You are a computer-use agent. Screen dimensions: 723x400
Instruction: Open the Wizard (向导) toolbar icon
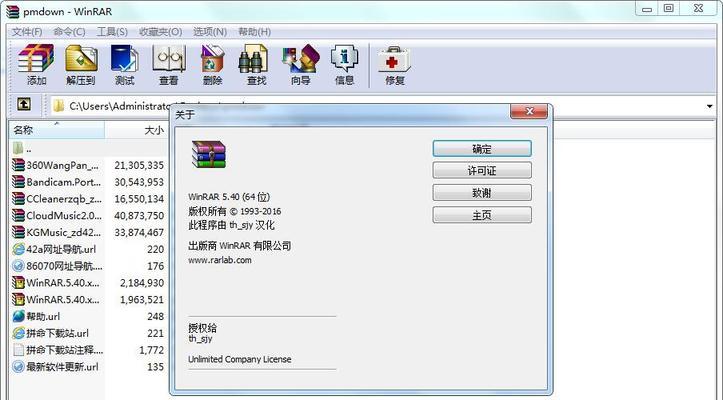301,59
